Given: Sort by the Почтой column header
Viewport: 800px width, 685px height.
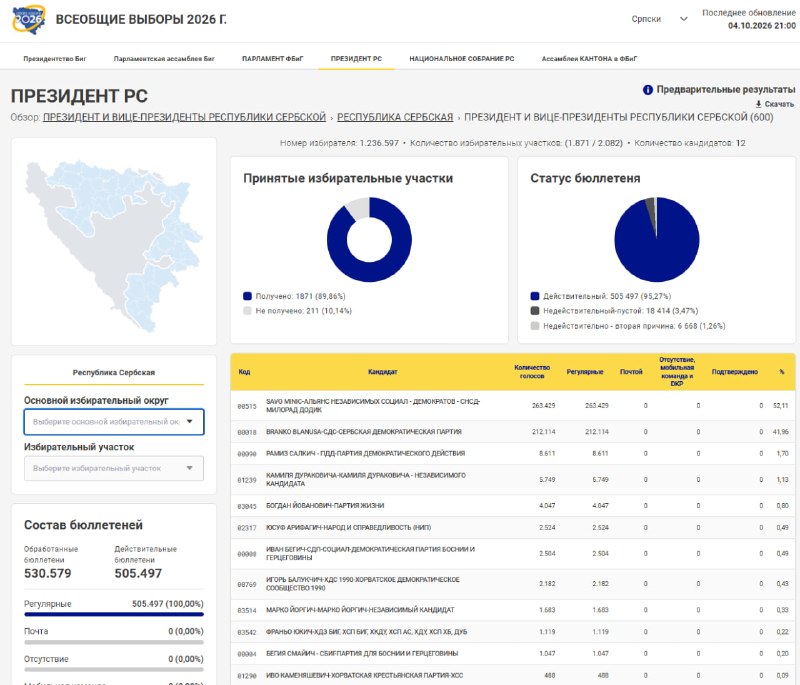Looking at the screenshot, I should click(631, 372).
